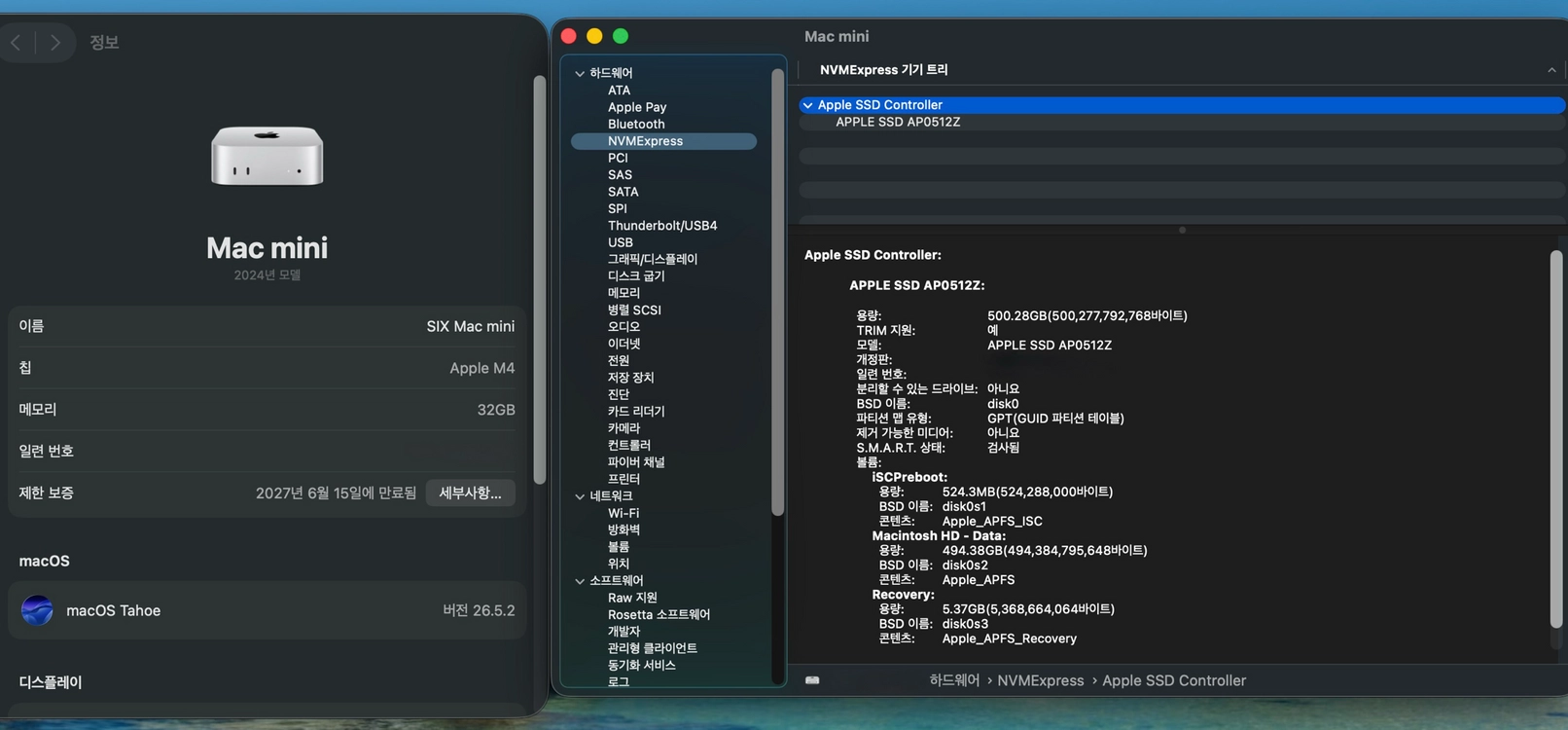The height and width of the screenshot is (730, 1568).
Task: Collapse the 소프트웨어 tree section
Action: (x=580, y=581)
